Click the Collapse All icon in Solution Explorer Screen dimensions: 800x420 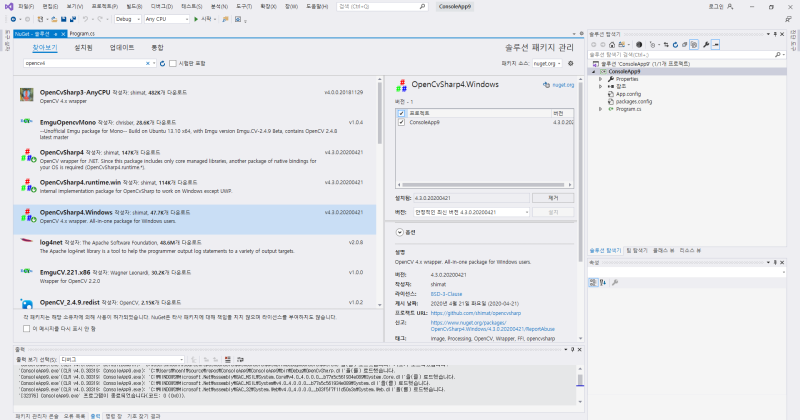684,45
